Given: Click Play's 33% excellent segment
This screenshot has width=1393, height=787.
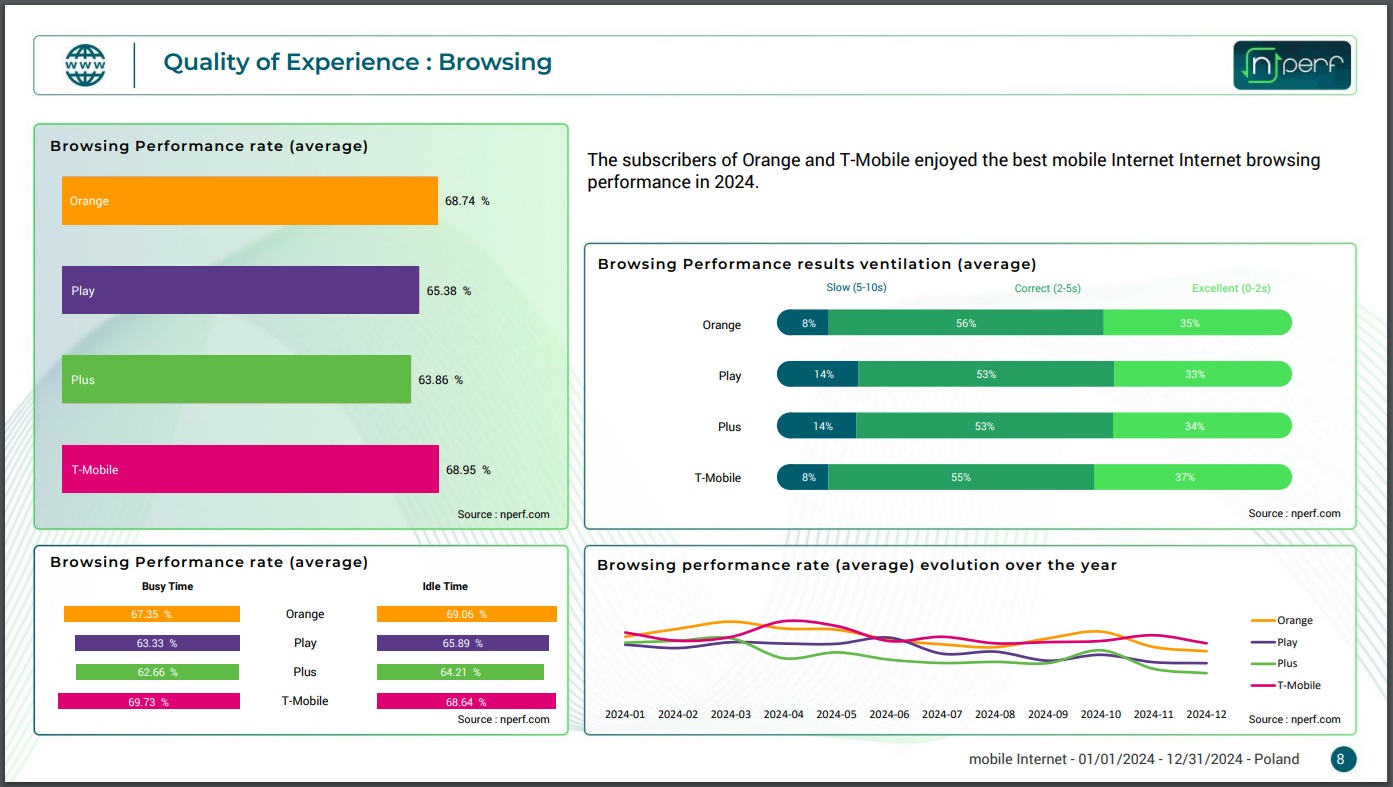Looking at the screenshot, I should (x=1203, y=374).
